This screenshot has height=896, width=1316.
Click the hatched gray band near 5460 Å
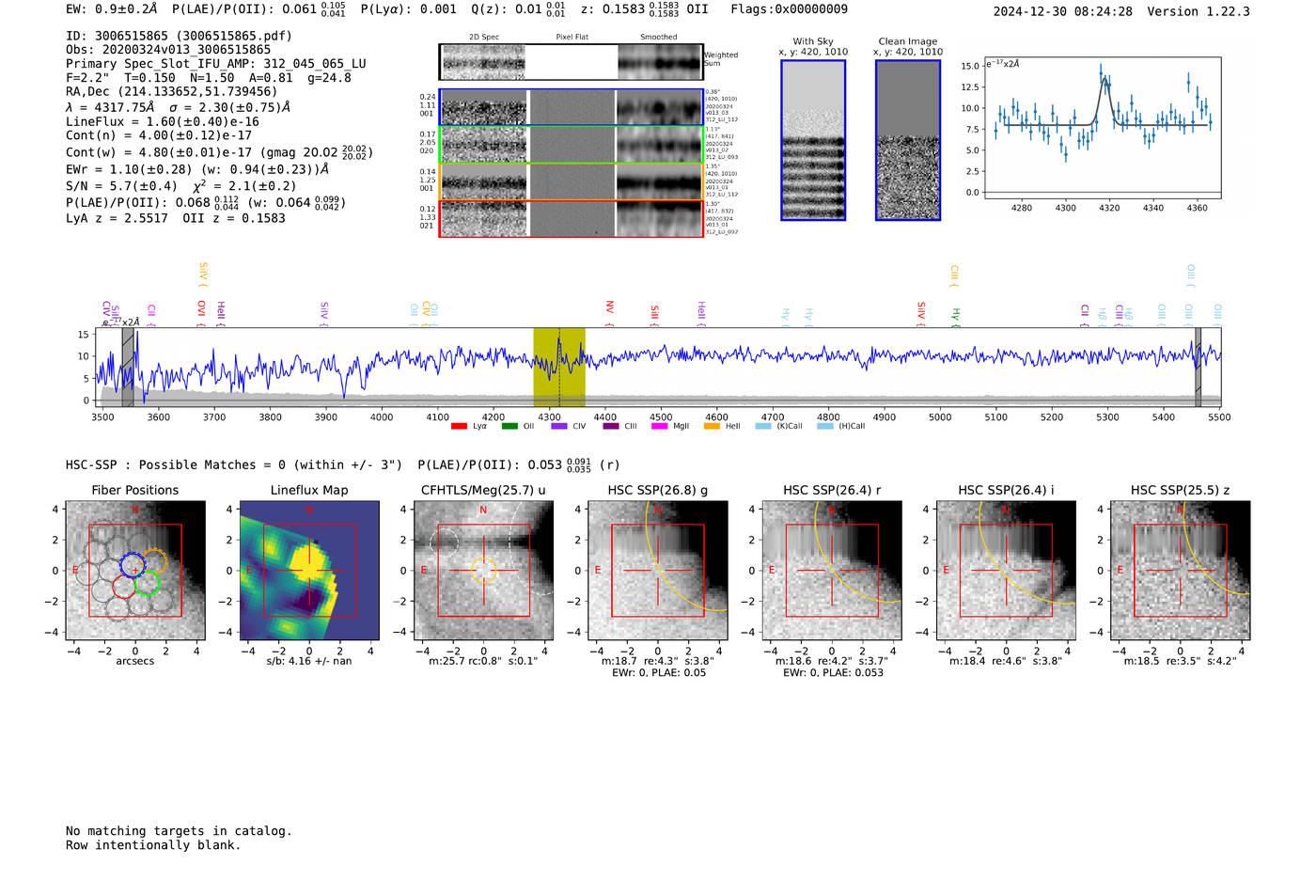[x=1198, y=368]
